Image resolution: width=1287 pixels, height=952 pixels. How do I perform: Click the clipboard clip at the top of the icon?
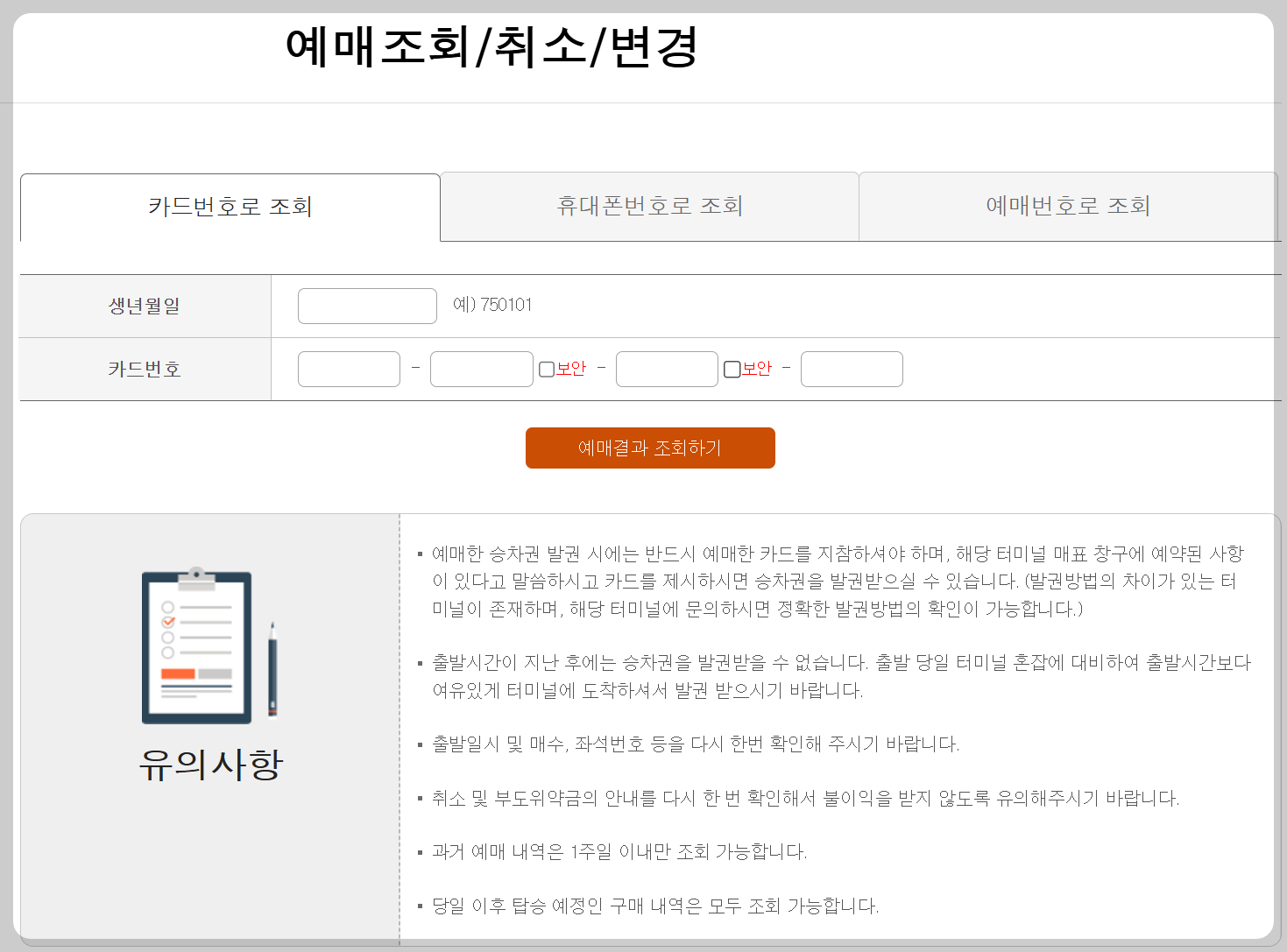coord(194,578)
